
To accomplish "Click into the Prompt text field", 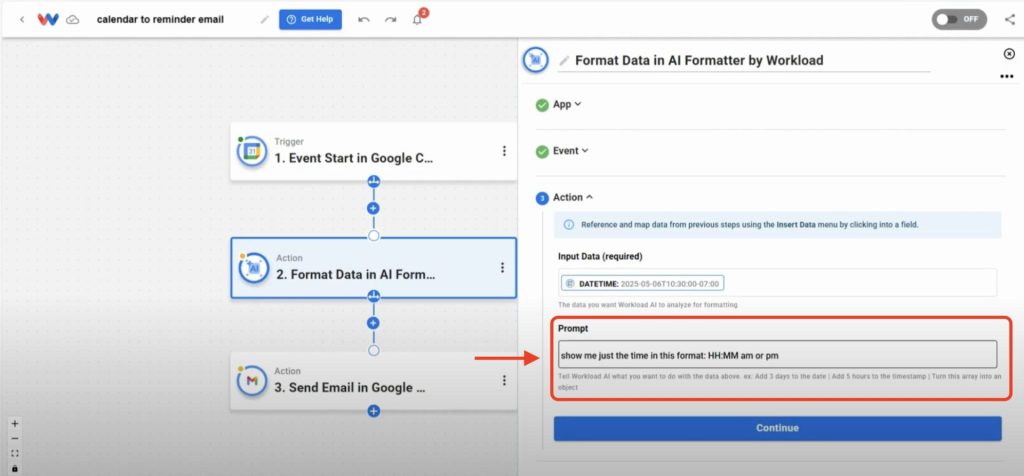I will click(777, 355).
